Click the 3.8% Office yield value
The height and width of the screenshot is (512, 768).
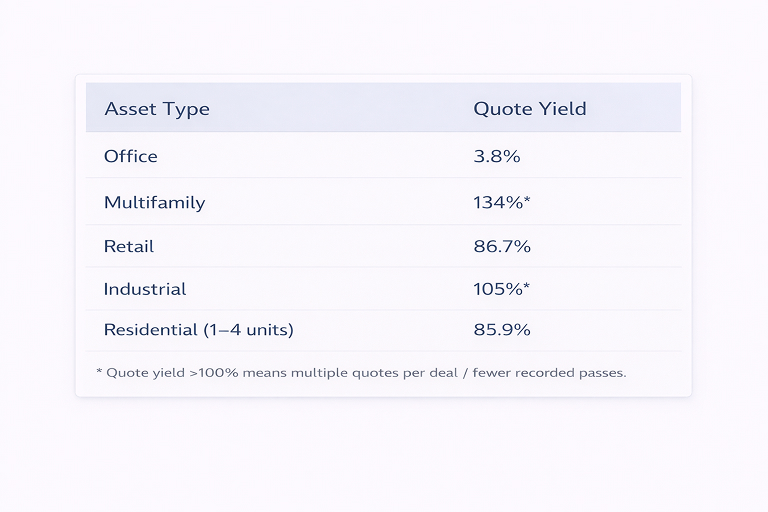(496, 156)
